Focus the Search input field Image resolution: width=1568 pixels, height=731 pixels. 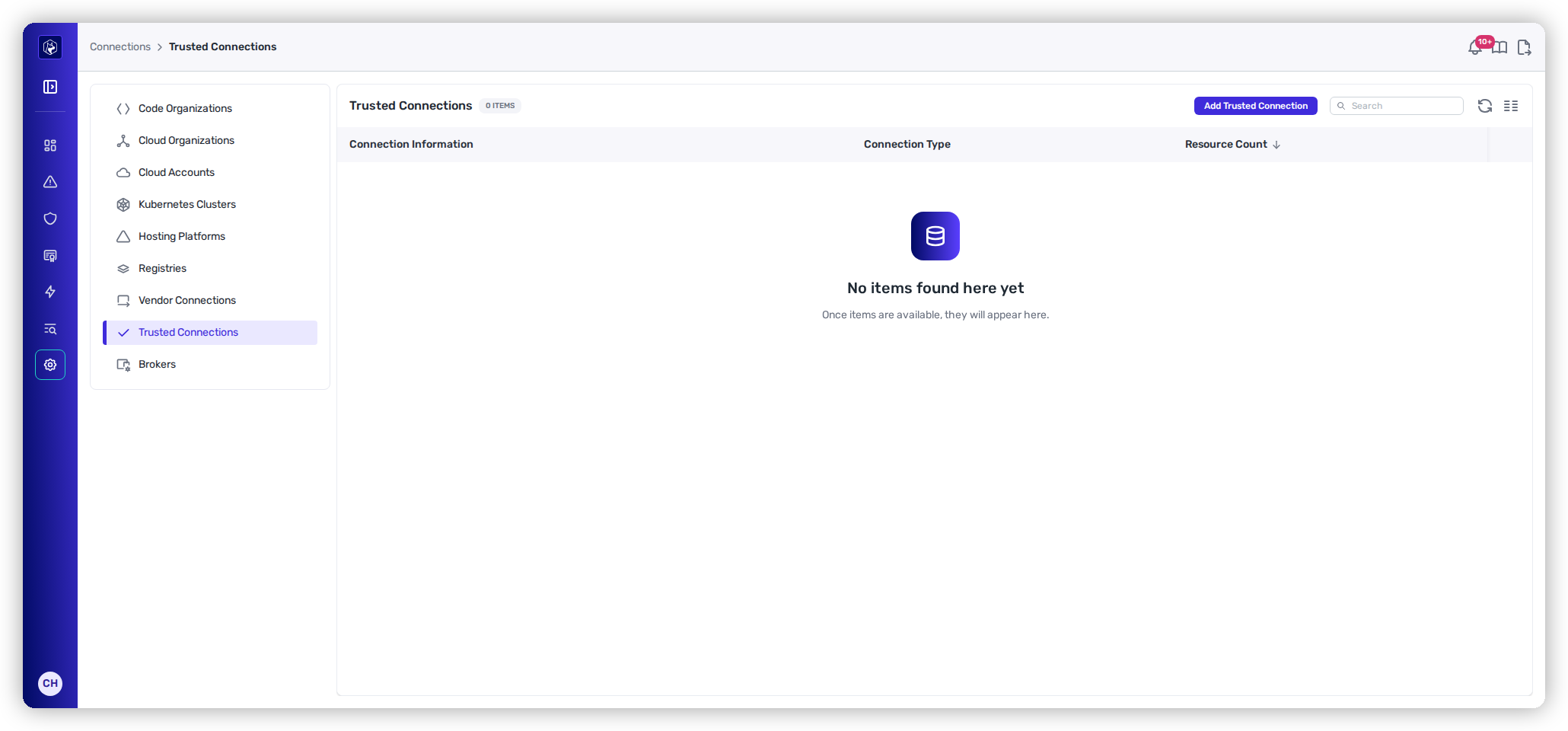pos(1397,106)
